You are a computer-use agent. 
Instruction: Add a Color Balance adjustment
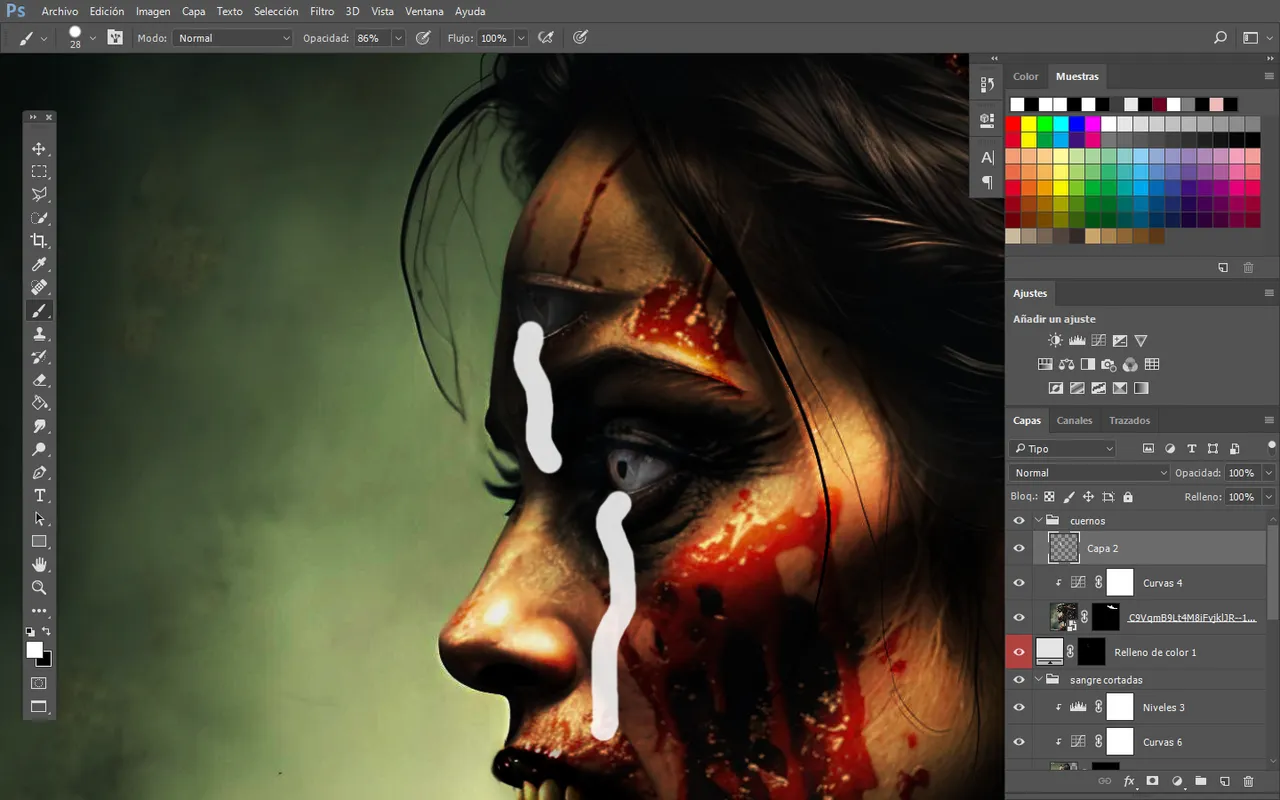[x=1066, y=365]
